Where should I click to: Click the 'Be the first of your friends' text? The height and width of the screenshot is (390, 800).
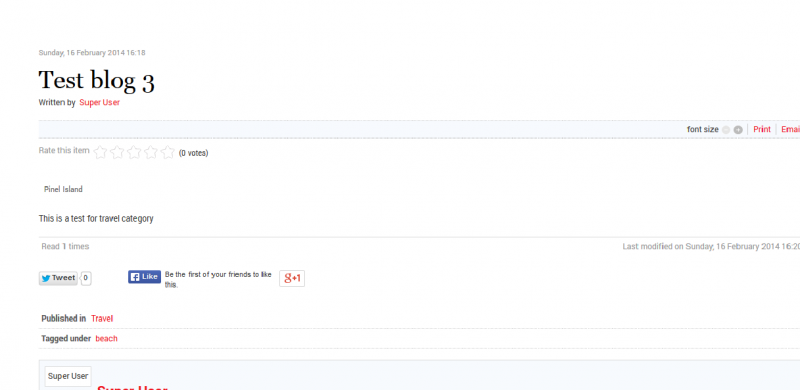coord(218,279)
